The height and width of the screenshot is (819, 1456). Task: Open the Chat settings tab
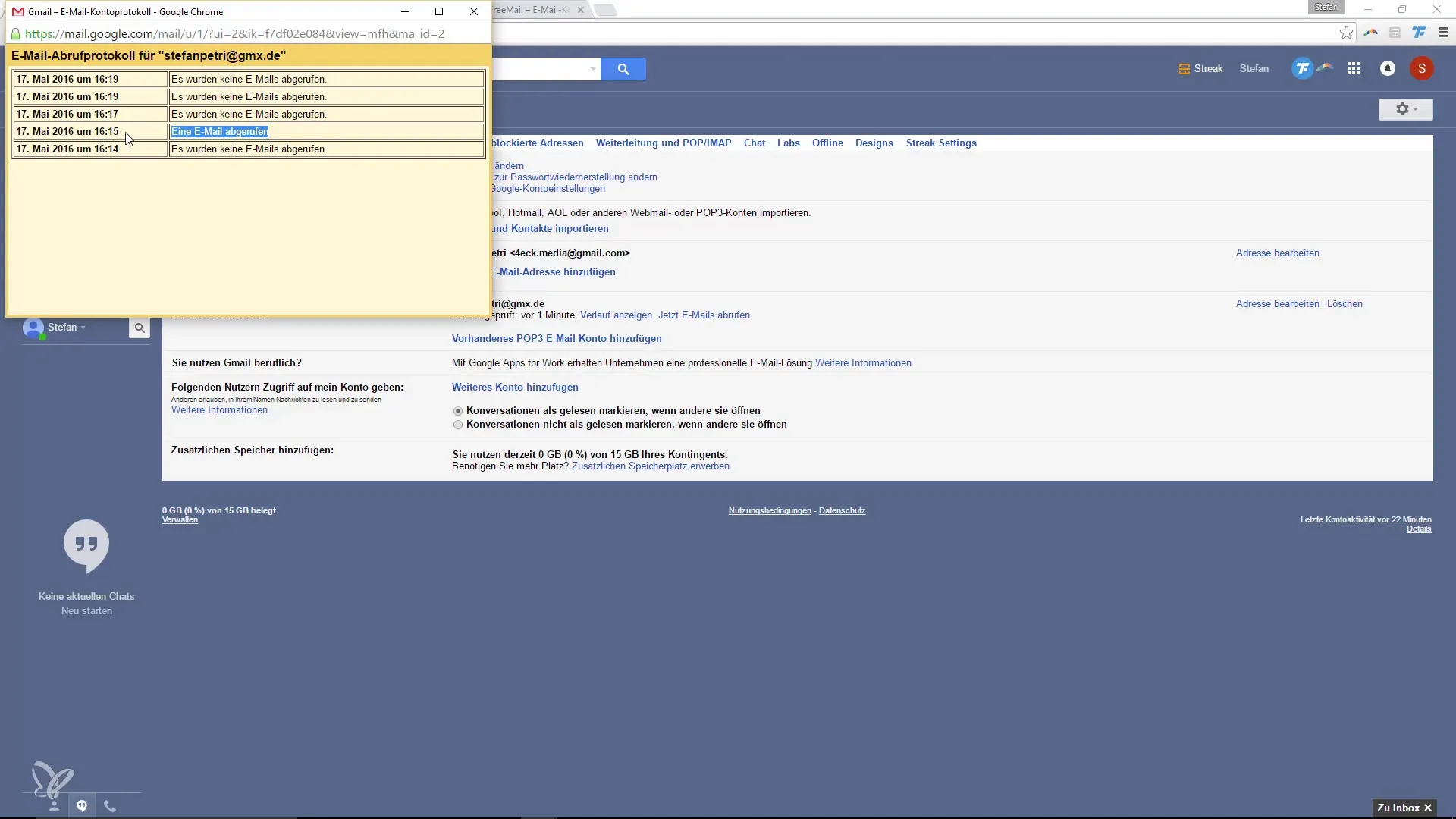point(755,143)
